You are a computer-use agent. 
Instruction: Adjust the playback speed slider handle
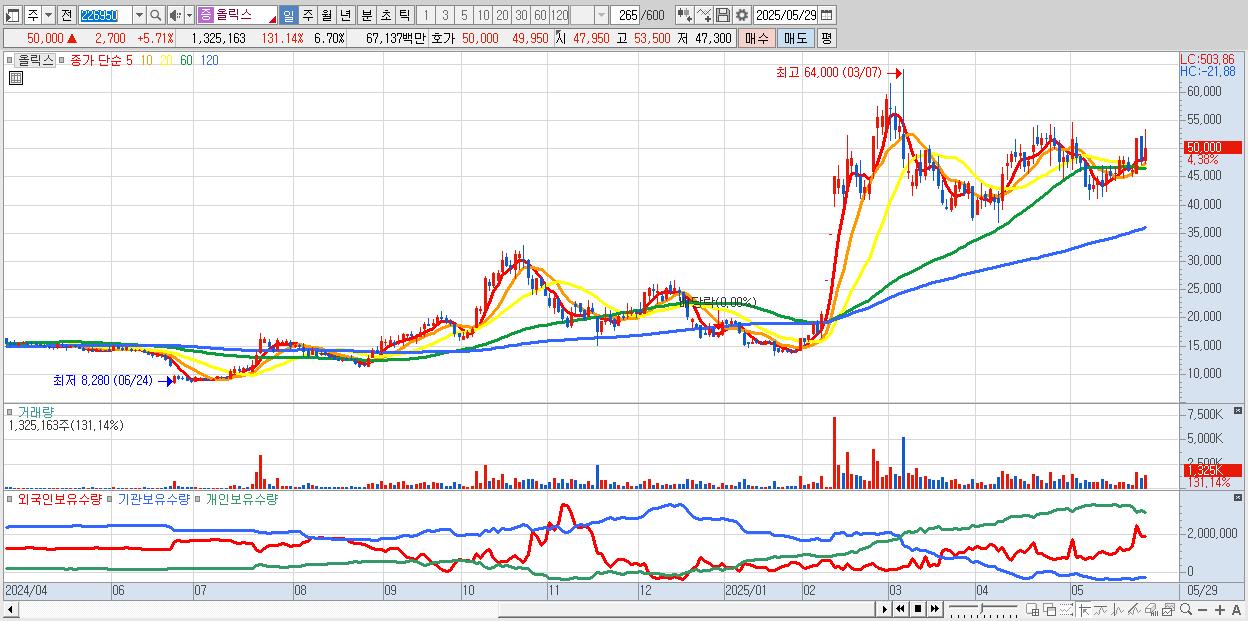pyautogui.click(x=982, y=606)
